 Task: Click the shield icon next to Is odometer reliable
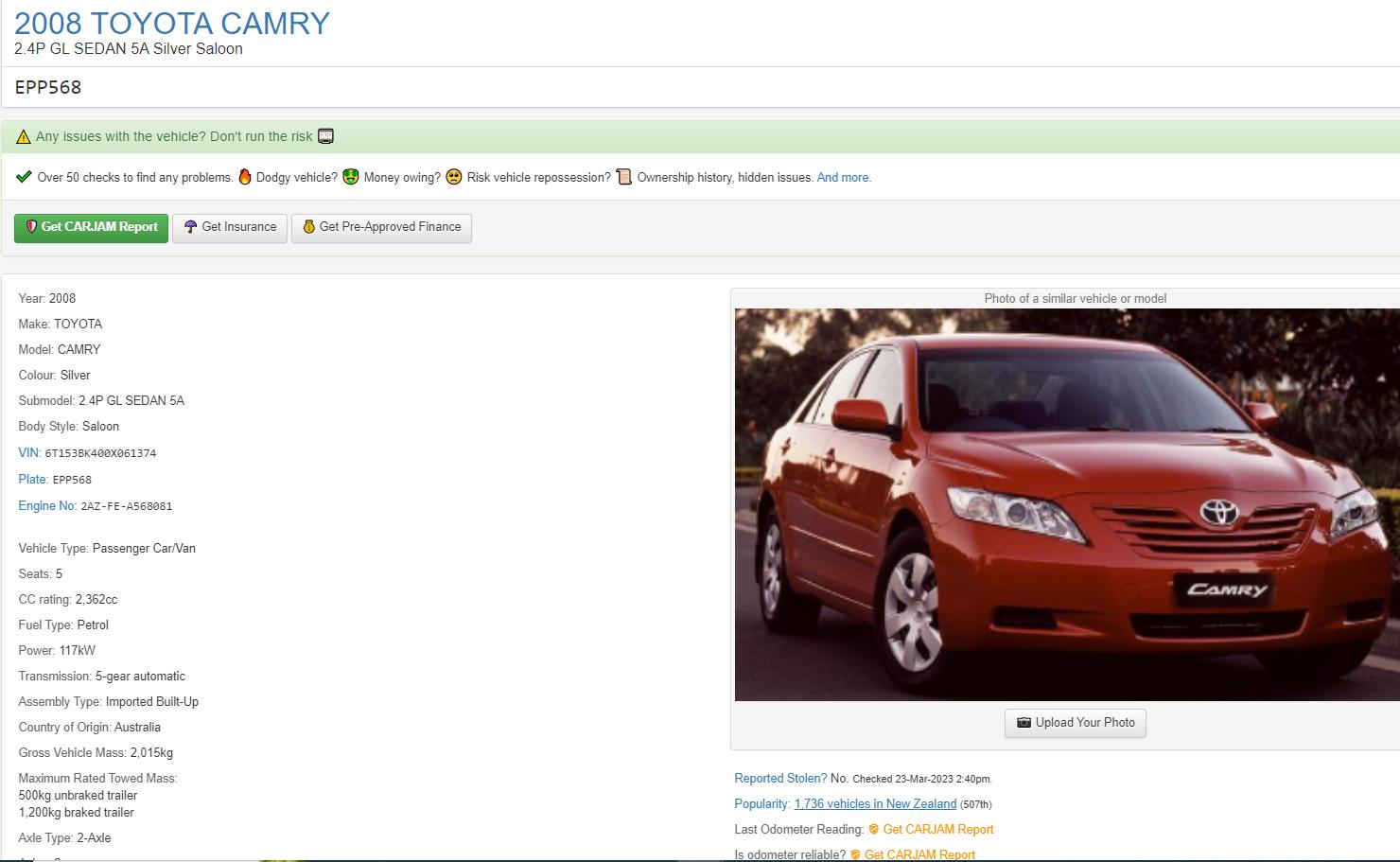pyautogui.click(x=855, y=854)
